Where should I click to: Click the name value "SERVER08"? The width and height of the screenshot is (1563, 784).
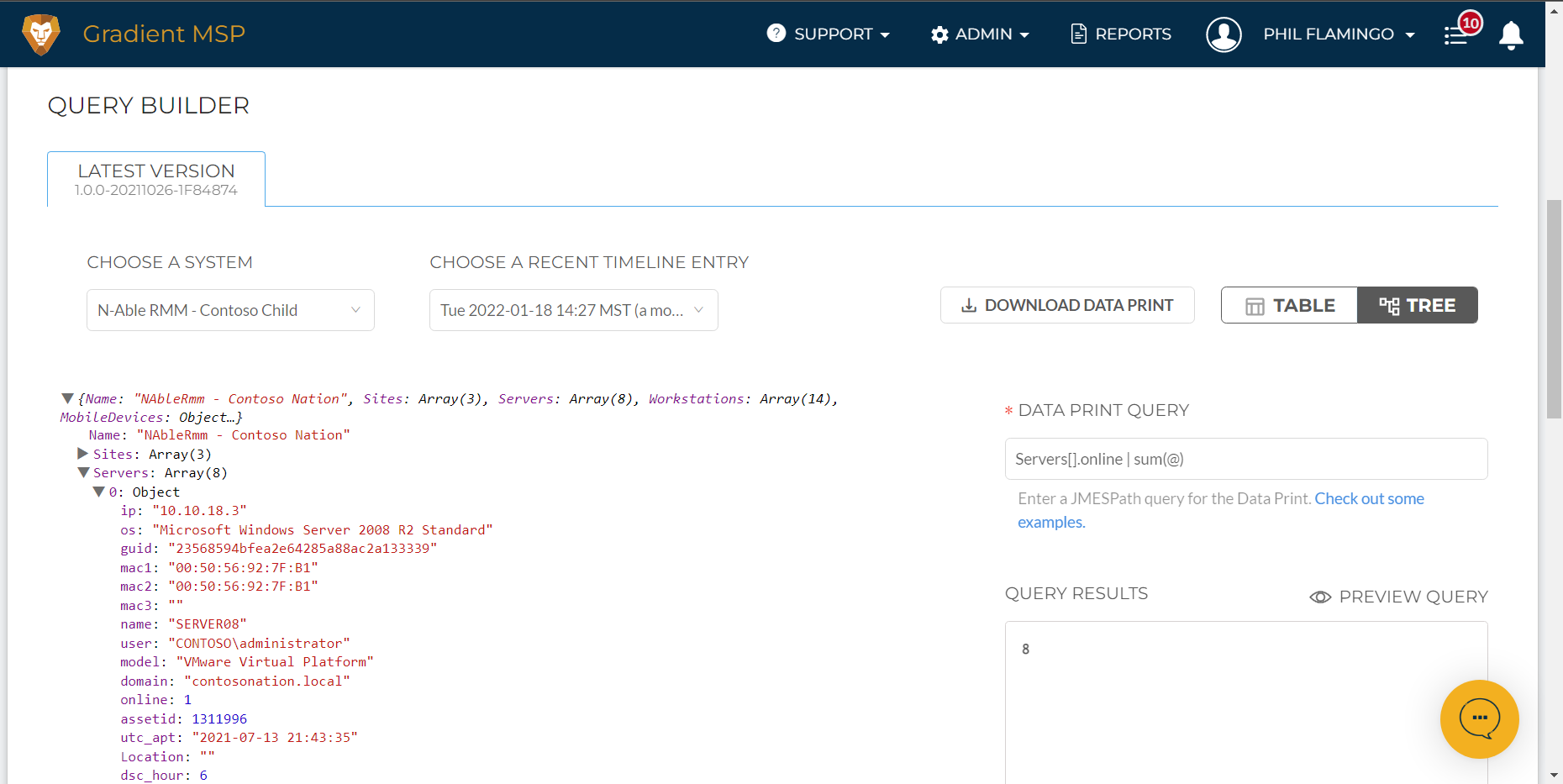[207, 624]
